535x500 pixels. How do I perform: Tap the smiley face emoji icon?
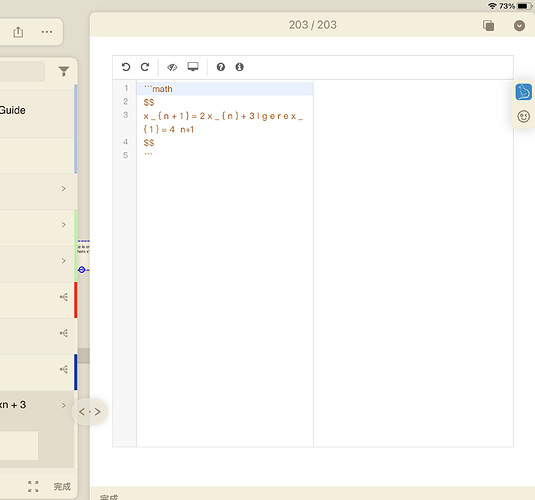[523, 116]
